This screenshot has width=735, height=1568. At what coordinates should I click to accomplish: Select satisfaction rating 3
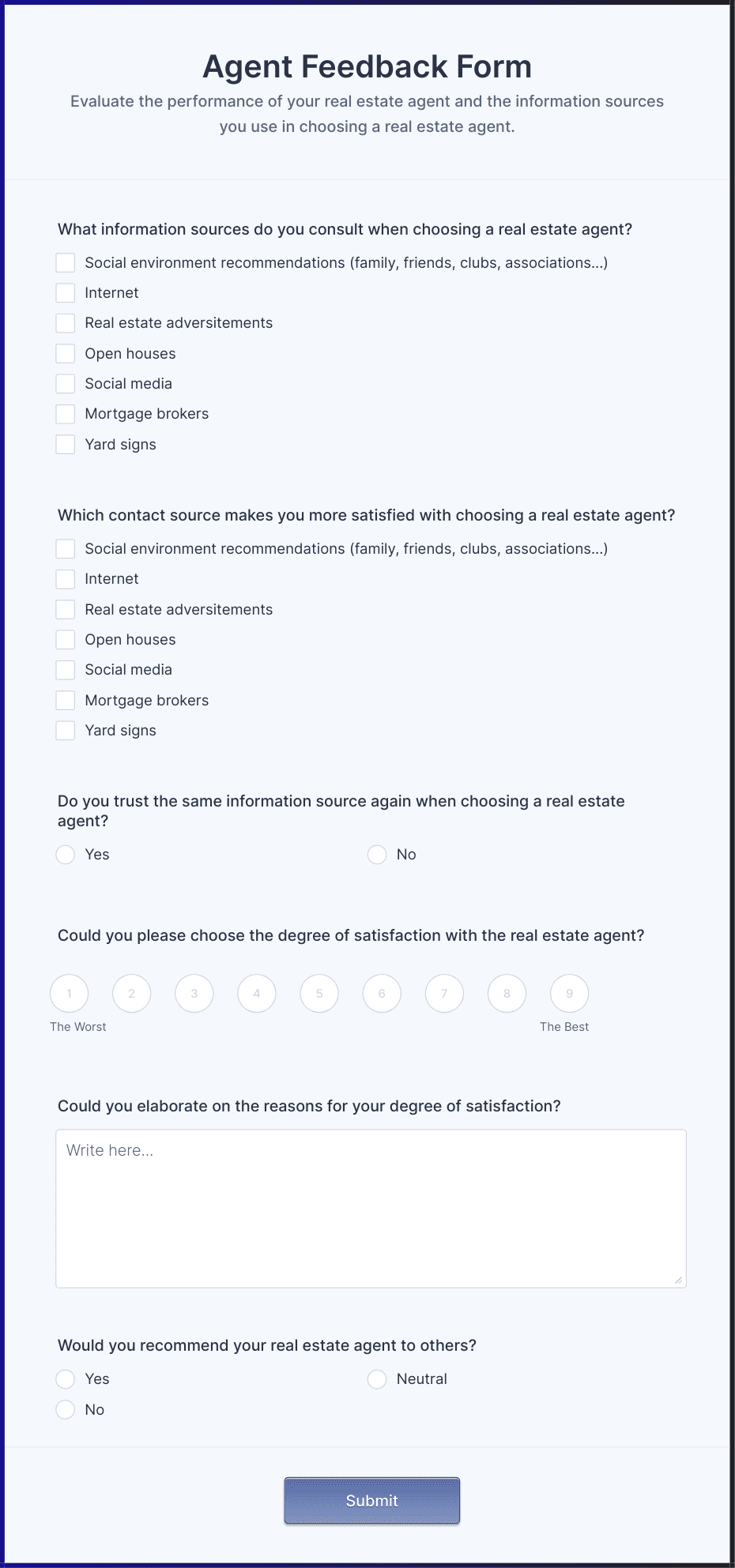pyautogui.click(x=194, y=994)
